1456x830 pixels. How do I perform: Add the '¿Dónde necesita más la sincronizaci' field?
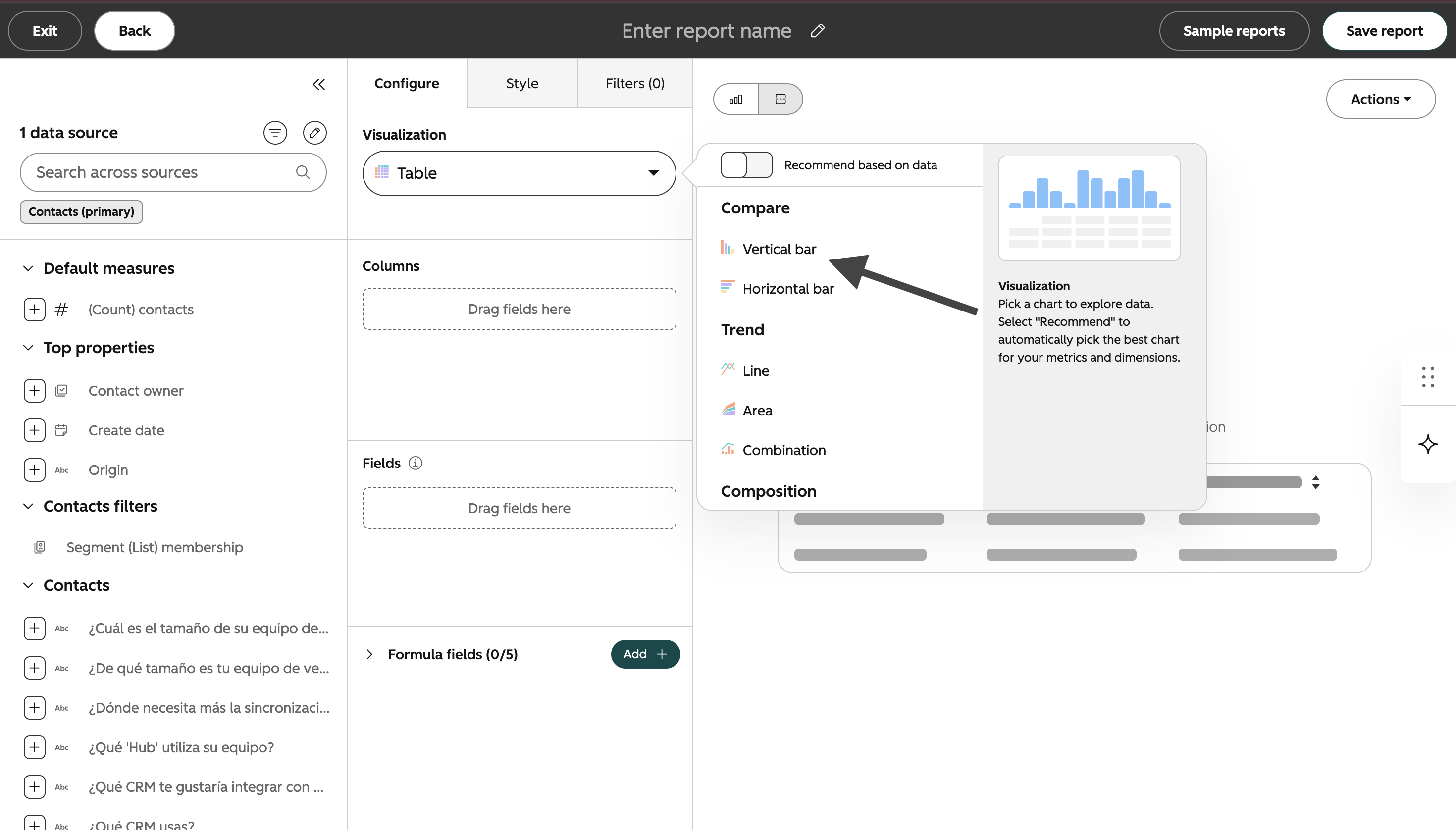(x=35, y=708)
